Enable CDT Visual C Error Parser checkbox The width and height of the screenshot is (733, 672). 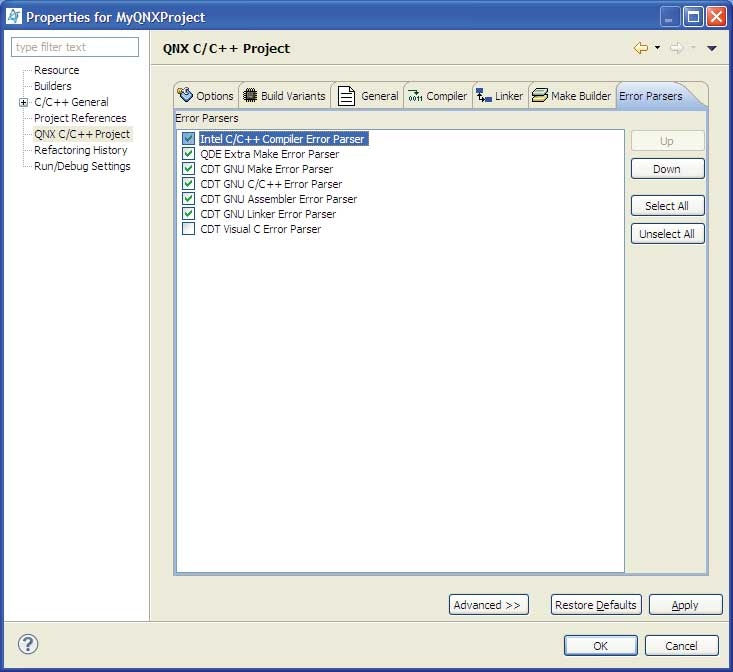[188, 229]
